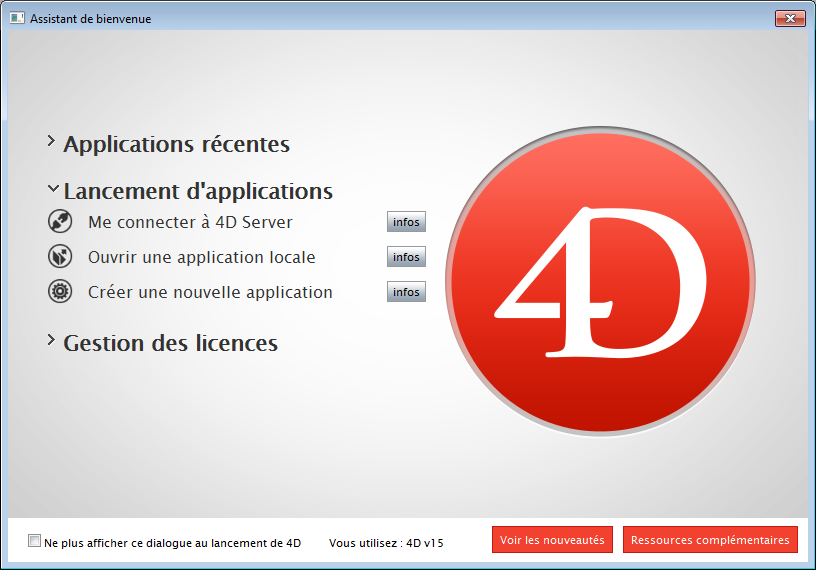Open infos for Me connecter à 4D Server
Image resolution: width=816 pixels, height=570 pixels.
point(406,222)
